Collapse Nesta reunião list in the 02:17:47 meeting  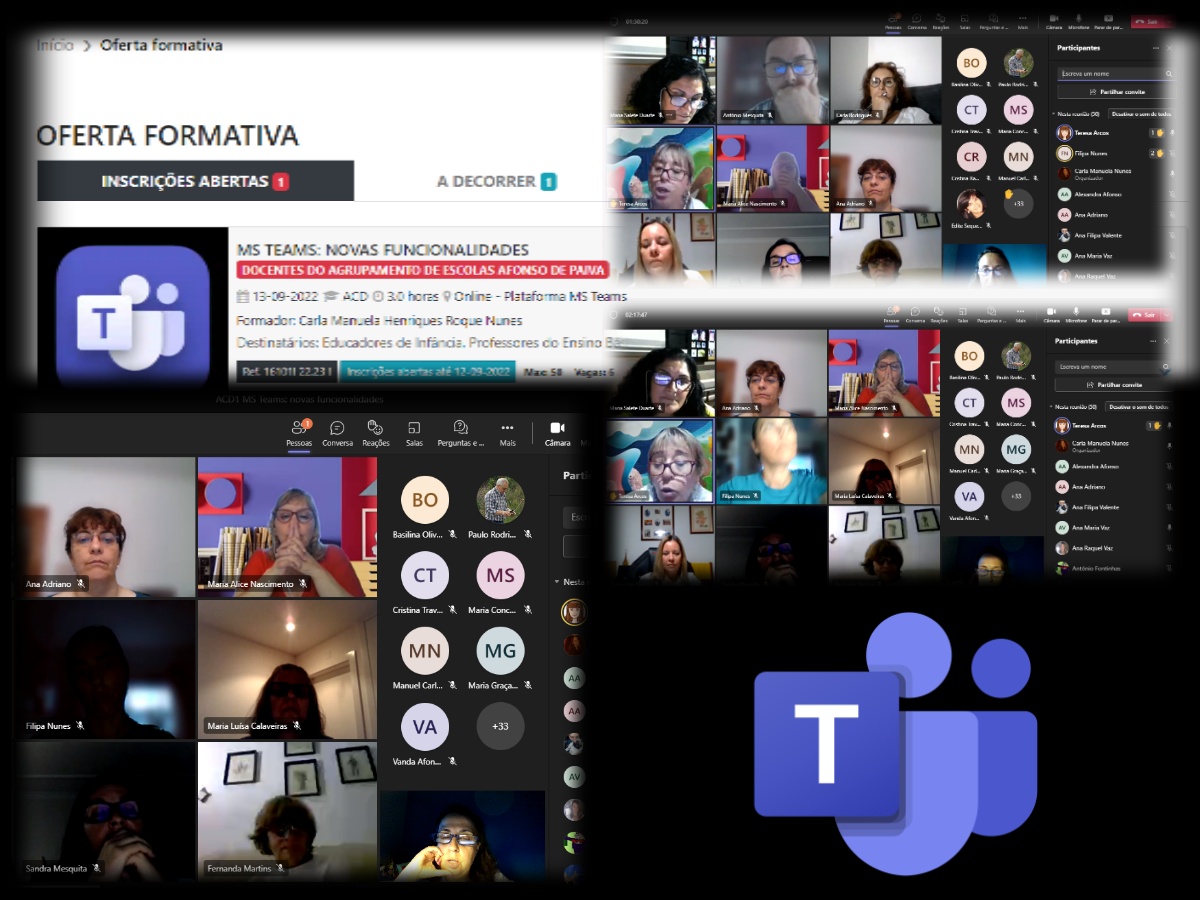(x=1052, y=407)
